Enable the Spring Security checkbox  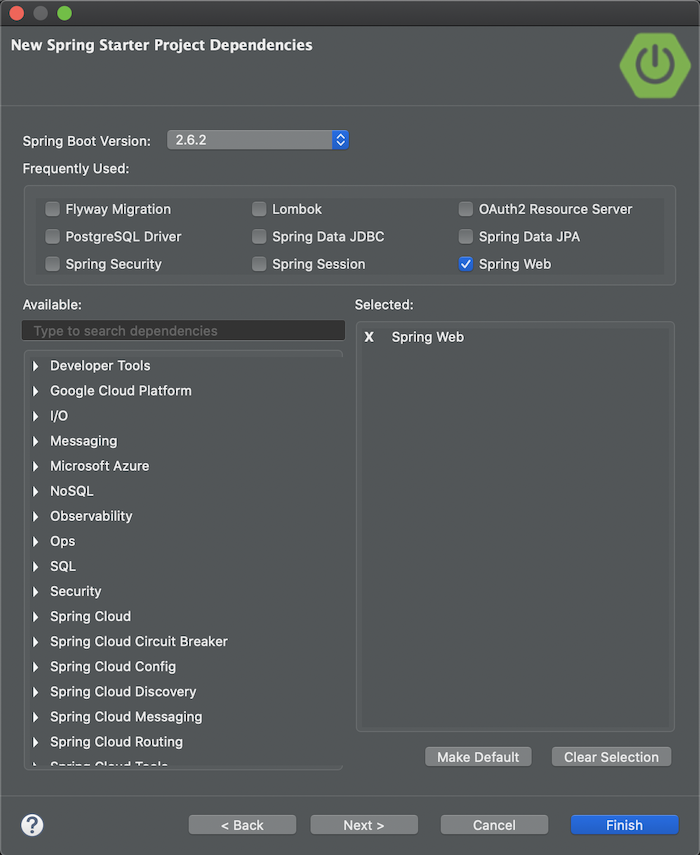tap(52, 264)
